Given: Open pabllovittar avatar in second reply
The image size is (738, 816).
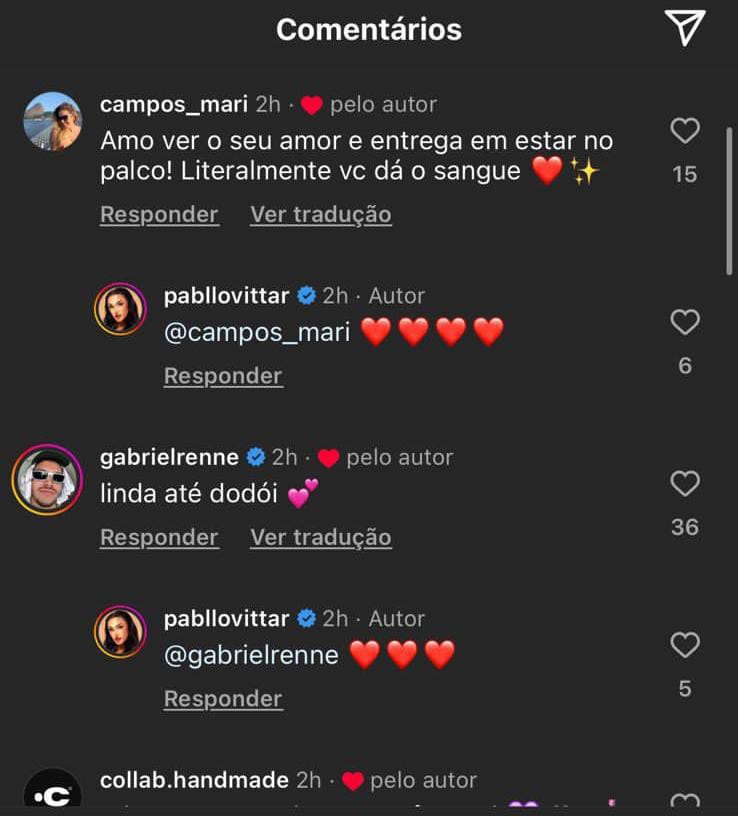Looking at the screenshot, I should [120, 631].
